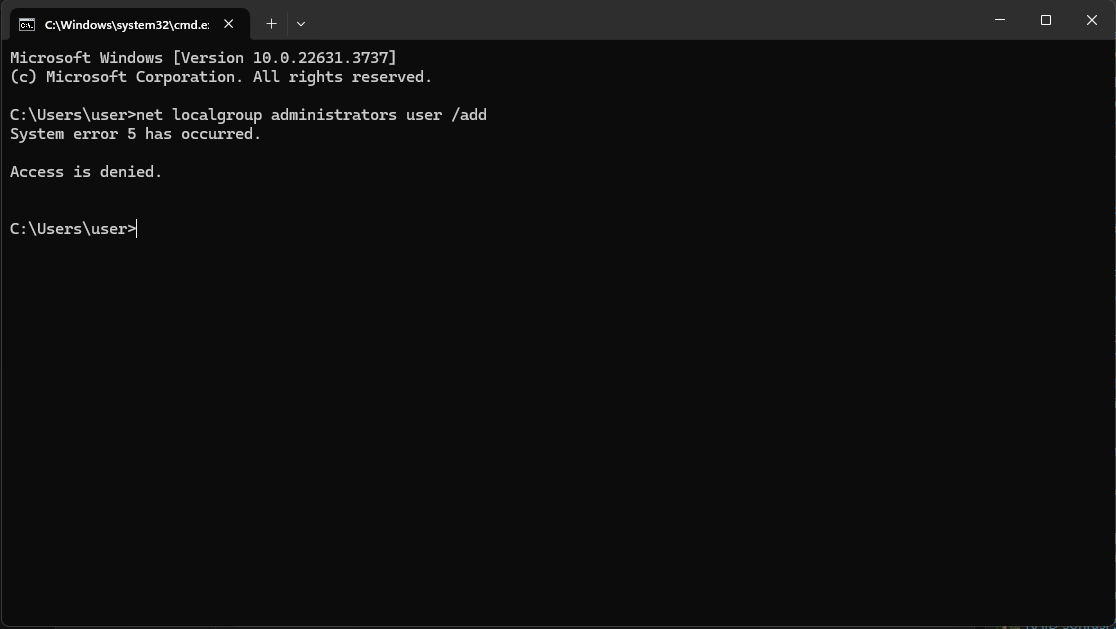Viewport: 1116px width, 629px height.
Task: Click the "/add" switch in the command
Action: pos(469,115)
